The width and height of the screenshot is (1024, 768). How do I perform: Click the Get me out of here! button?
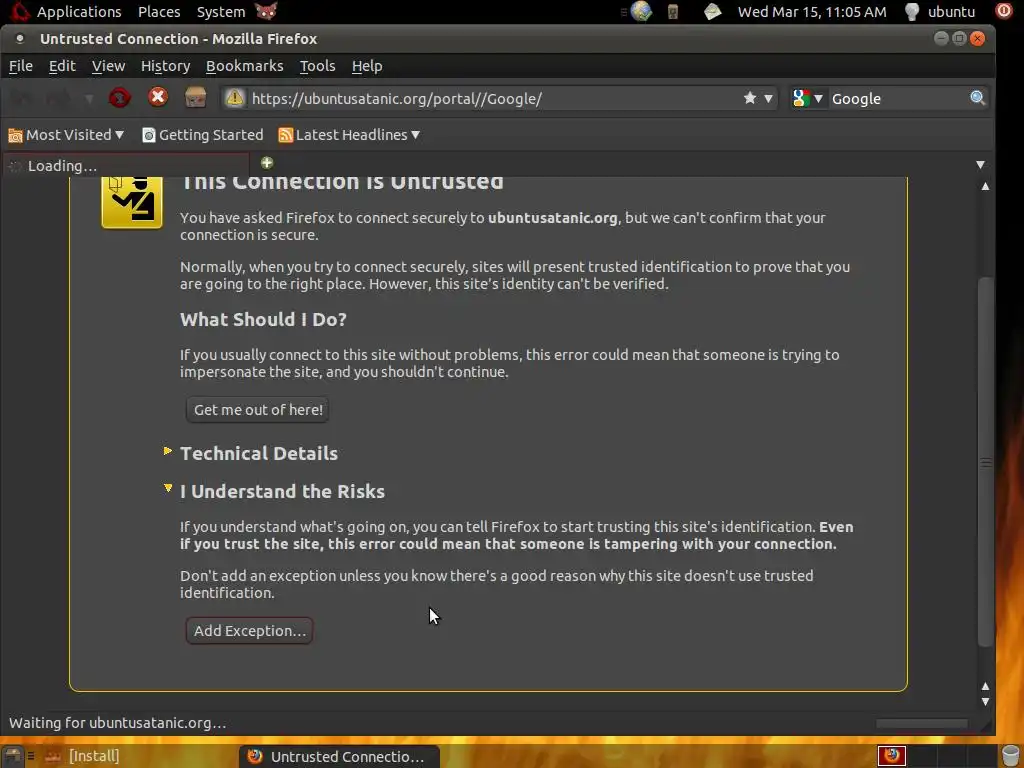pyautogui.click(x=257, y=409)
